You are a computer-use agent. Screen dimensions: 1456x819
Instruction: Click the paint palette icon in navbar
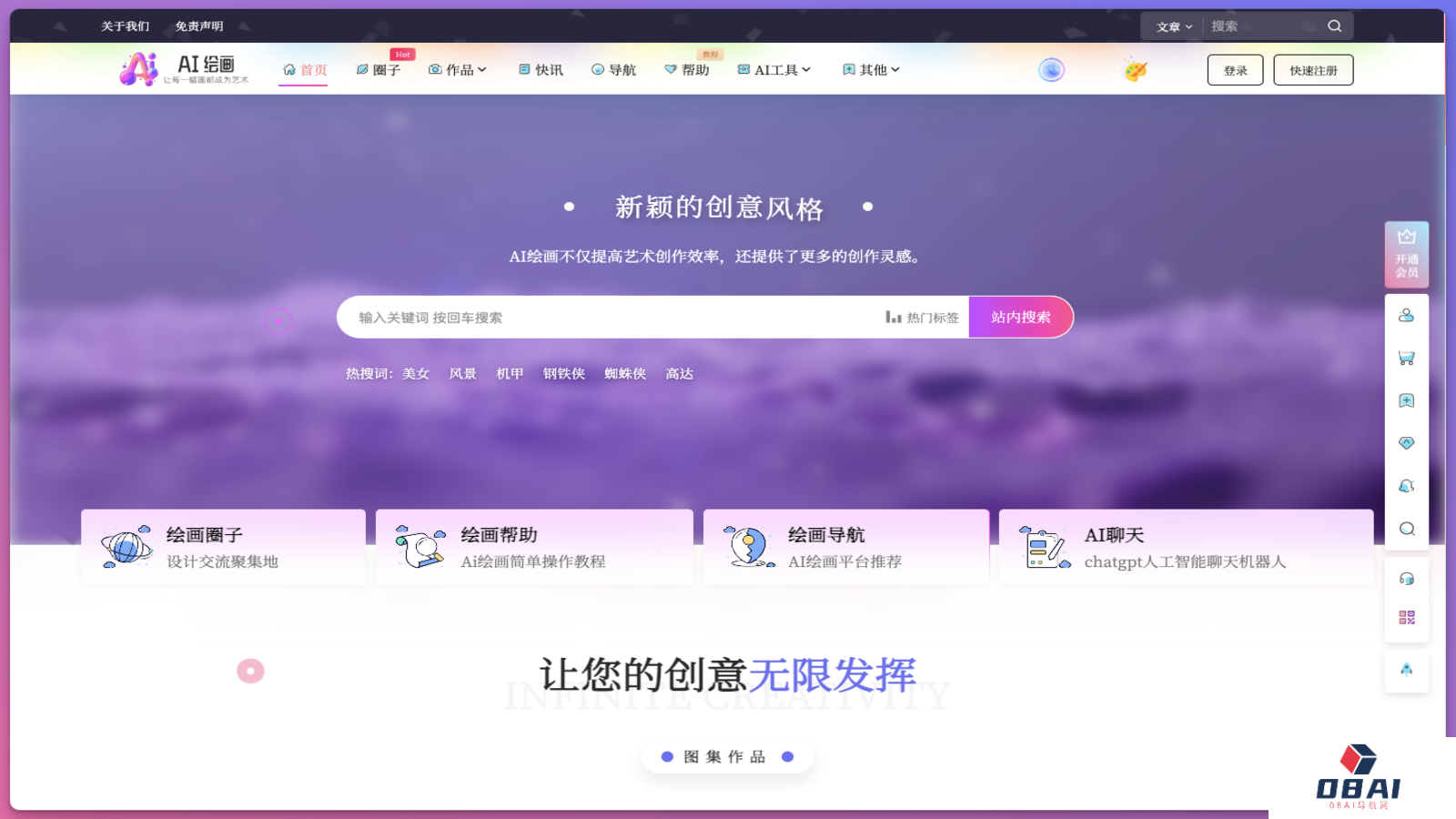(x=1133, y=69)
